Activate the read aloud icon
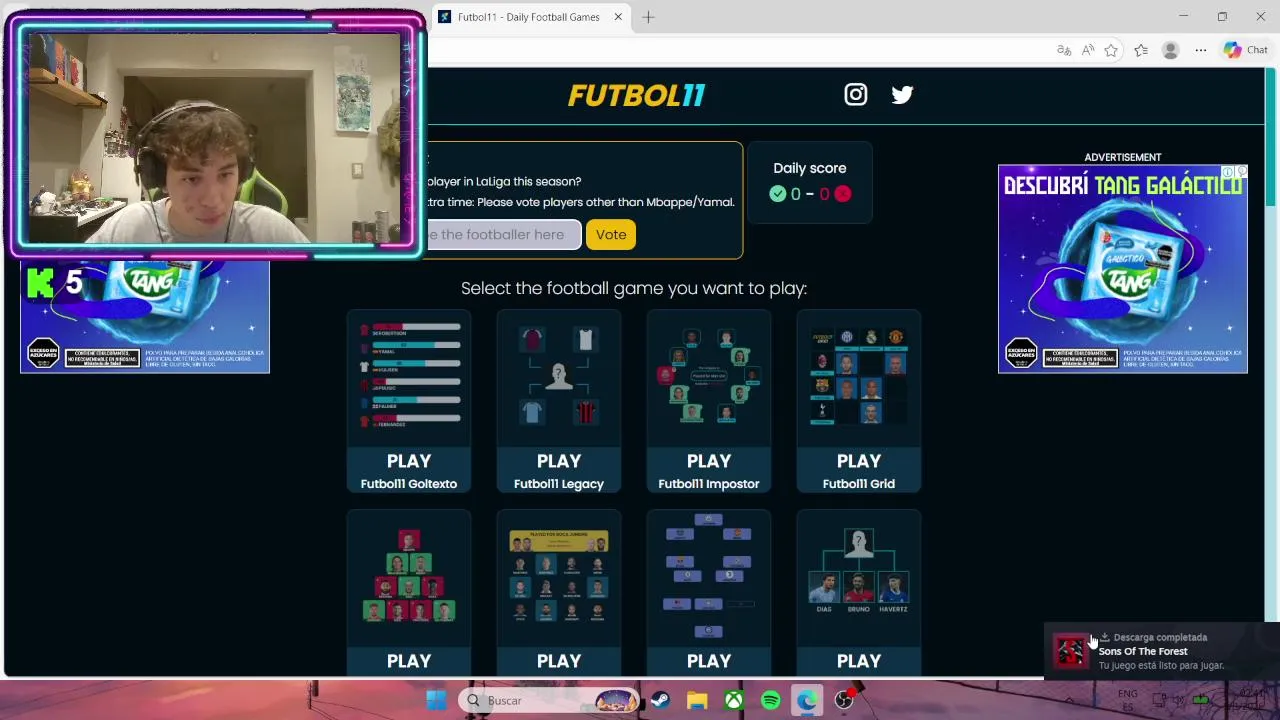Screen dimensions: 1280x720 [x=1088, y=50]
